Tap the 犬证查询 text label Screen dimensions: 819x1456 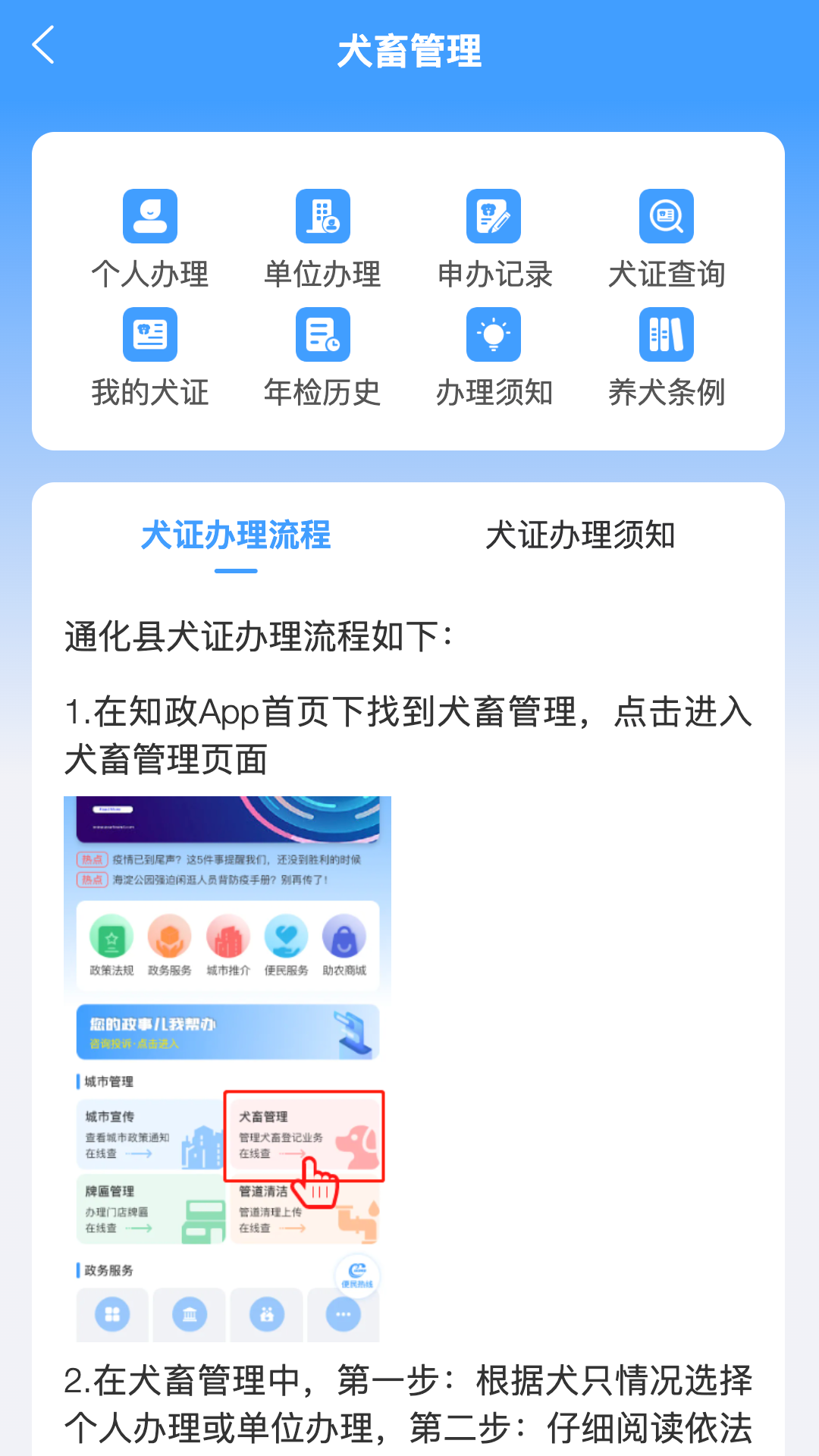[667, 274]
